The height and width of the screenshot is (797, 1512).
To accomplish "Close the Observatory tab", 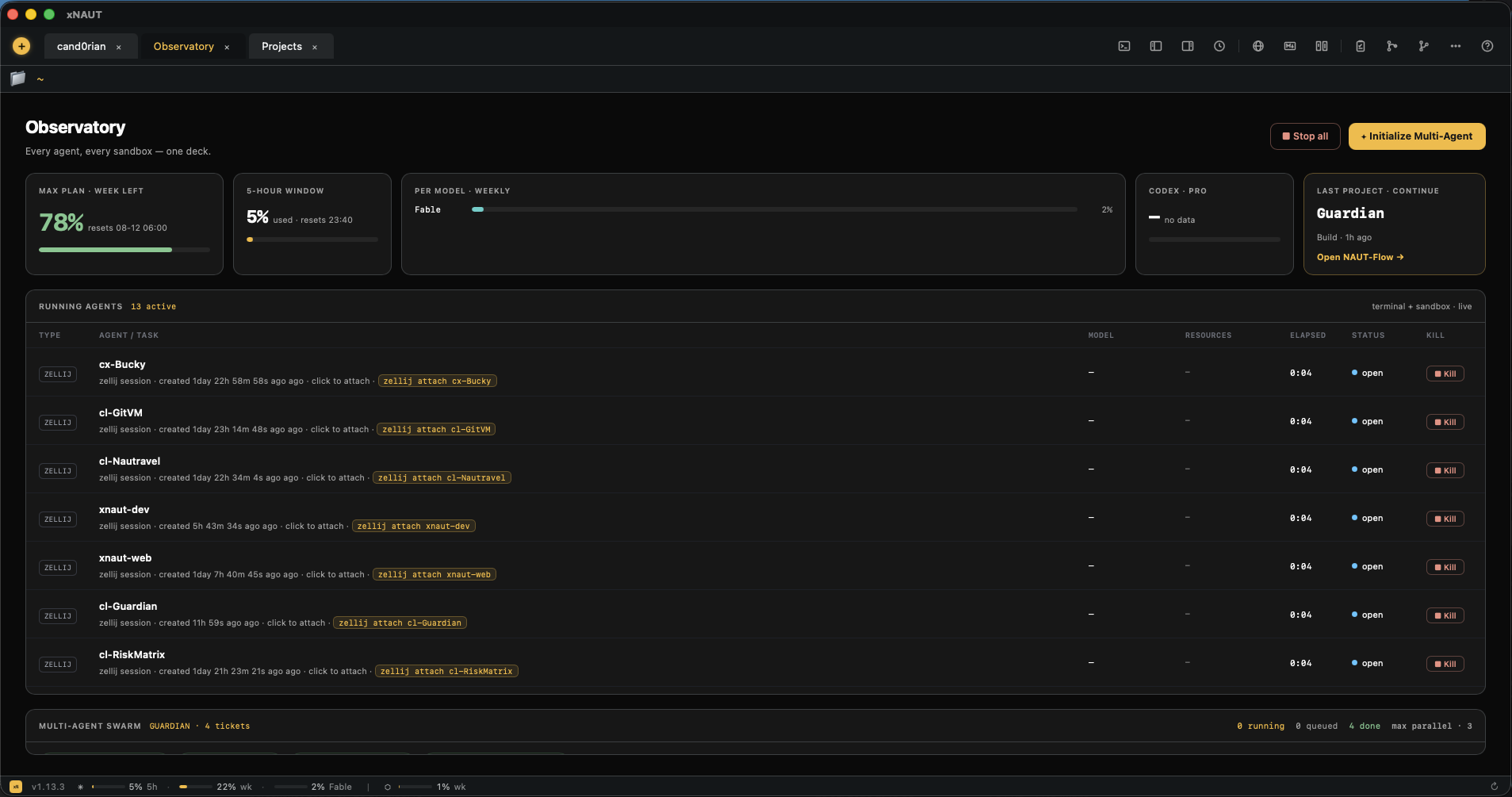I will (227, 47).
